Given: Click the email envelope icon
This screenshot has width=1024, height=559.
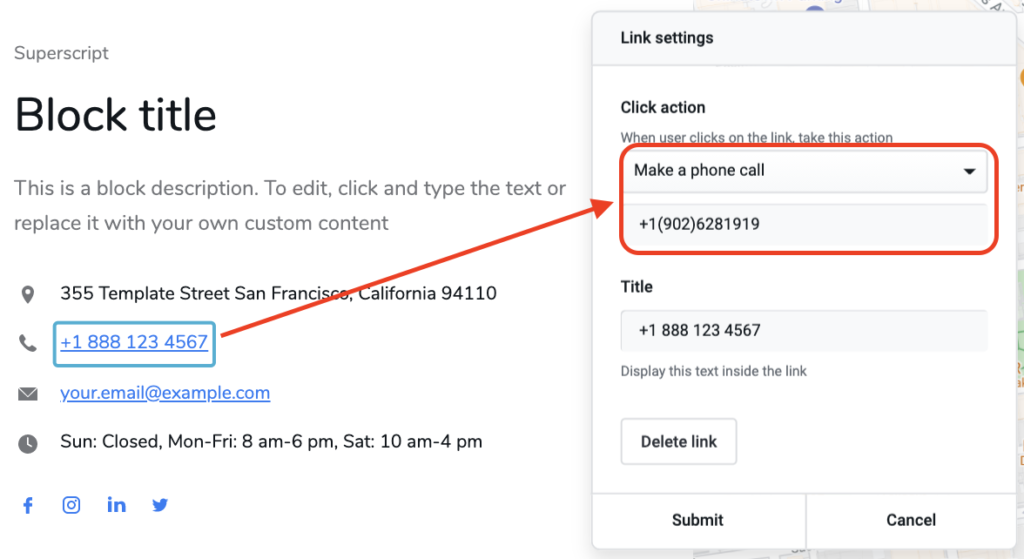Looking at the screenshot, I should point(28,394).
